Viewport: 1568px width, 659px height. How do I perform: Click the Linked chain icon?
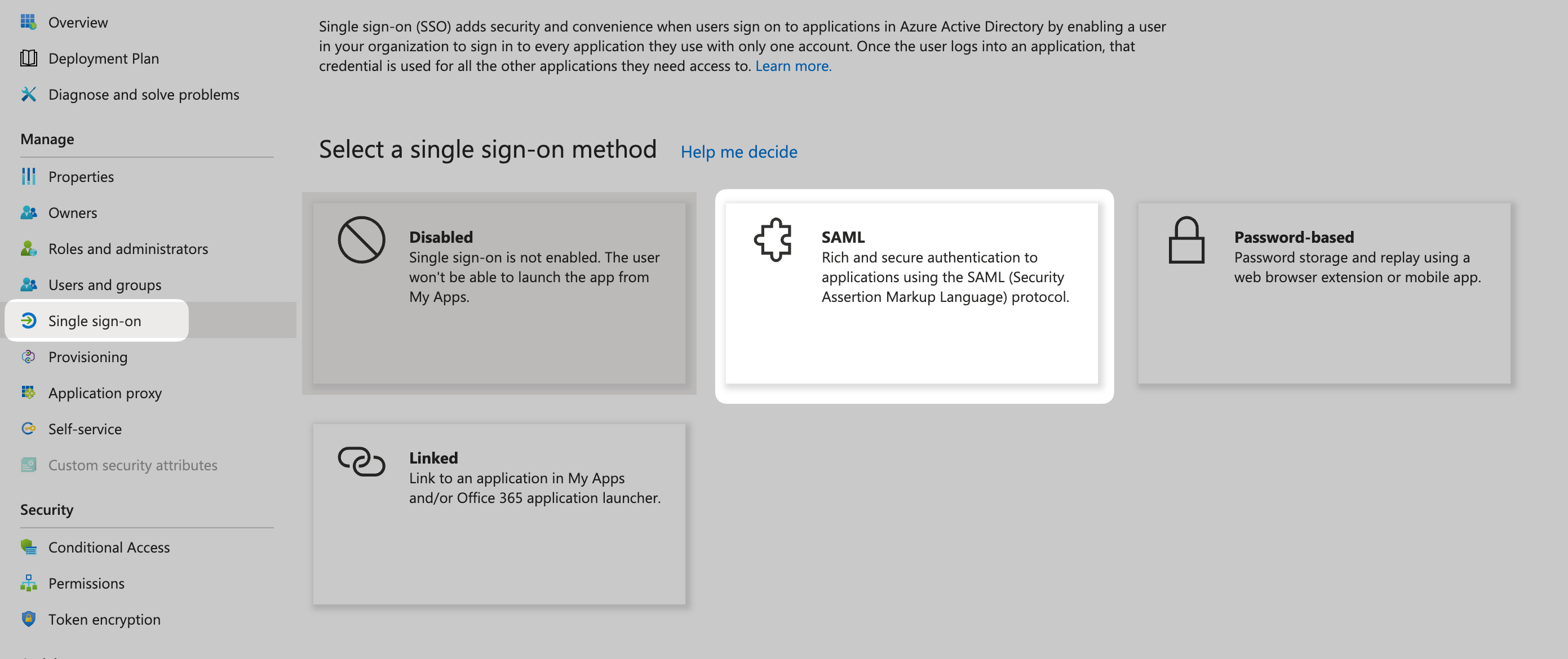pyautogui.click(x=361, y=461)
